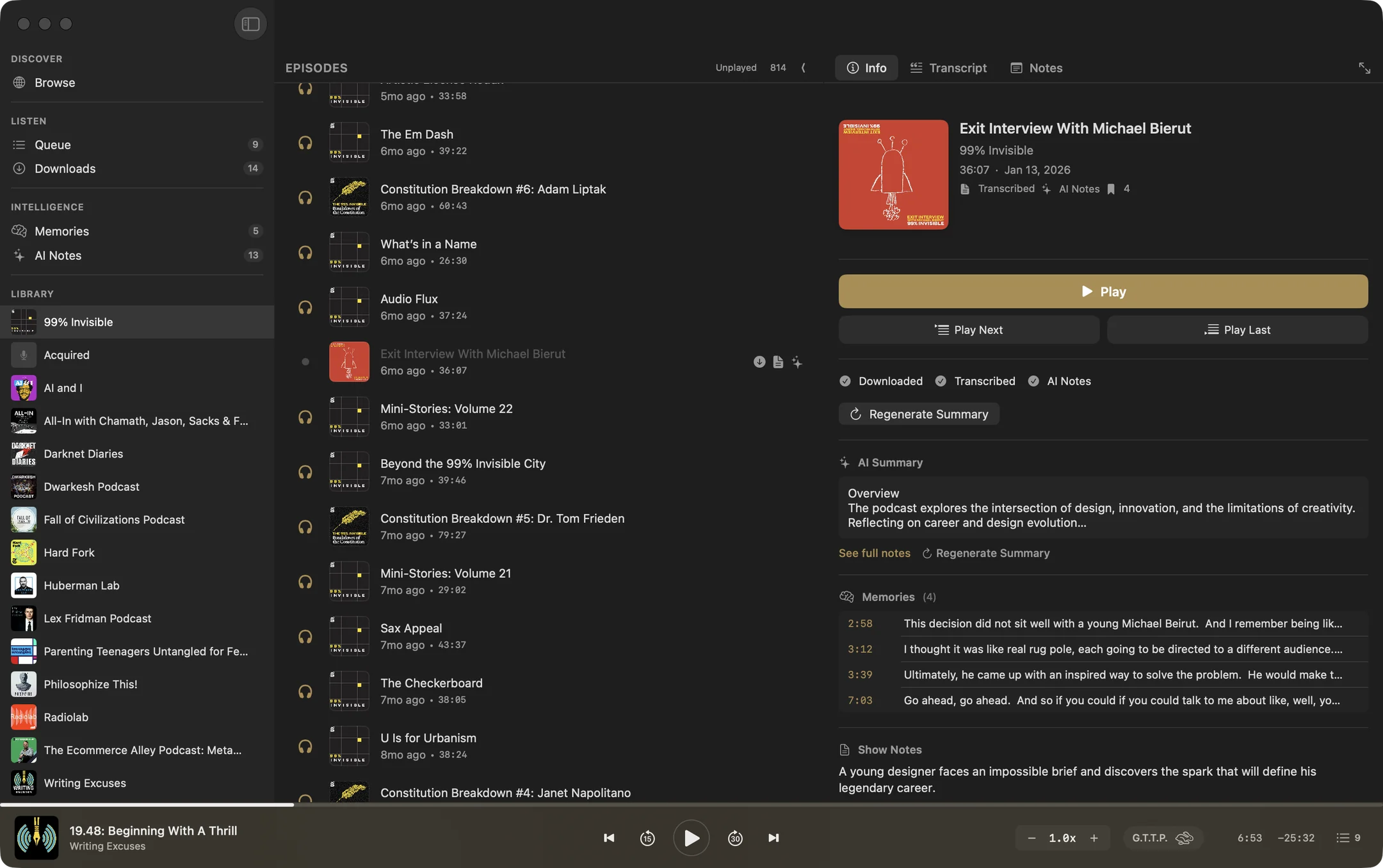Select Darknet Diaries podcast
Viewport: 1383px width, 868px height.
pyautogui.click(x=137, y=454)
